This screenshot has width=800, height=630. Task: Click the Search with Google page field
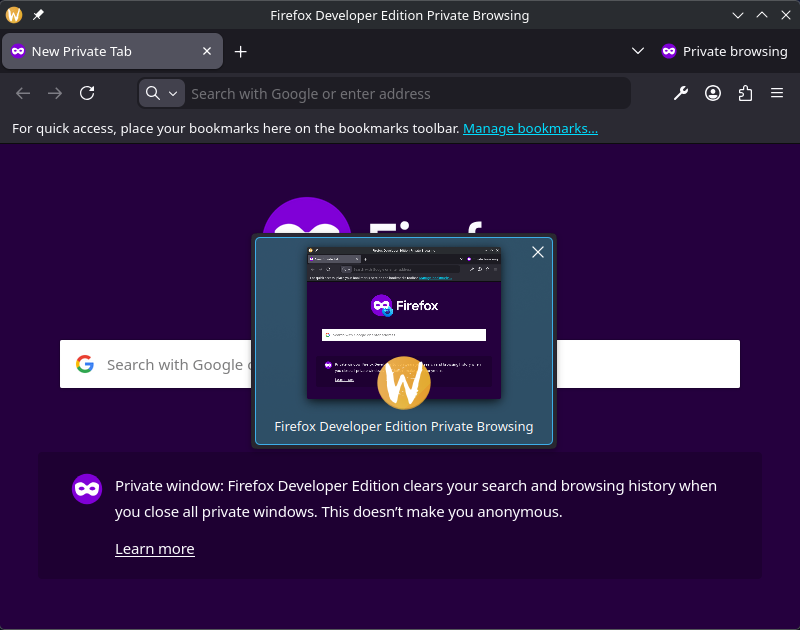tap(170, 364)
